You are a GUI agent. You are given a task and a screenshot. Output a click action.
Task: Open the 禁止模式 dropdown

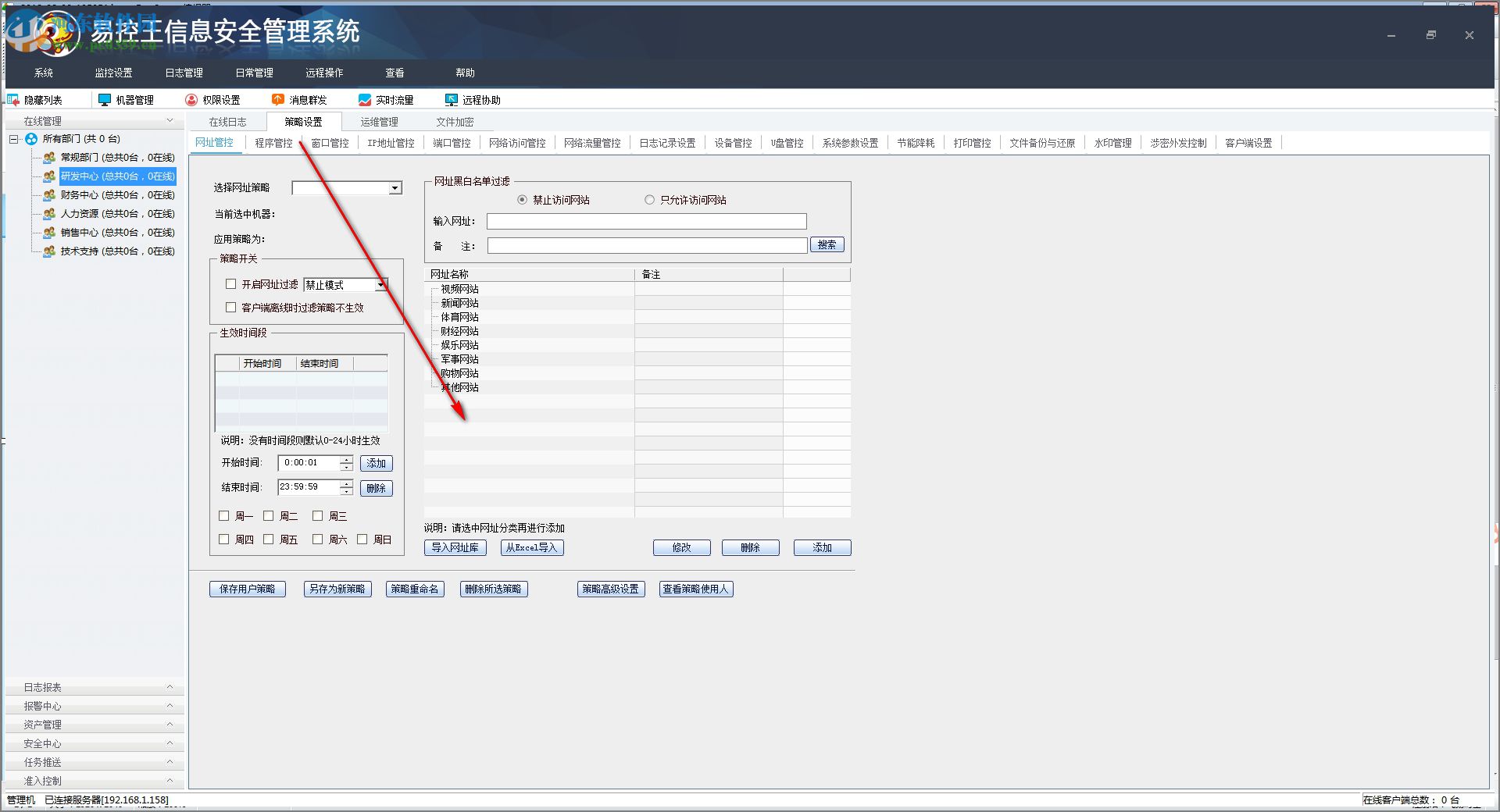[381, 285]
